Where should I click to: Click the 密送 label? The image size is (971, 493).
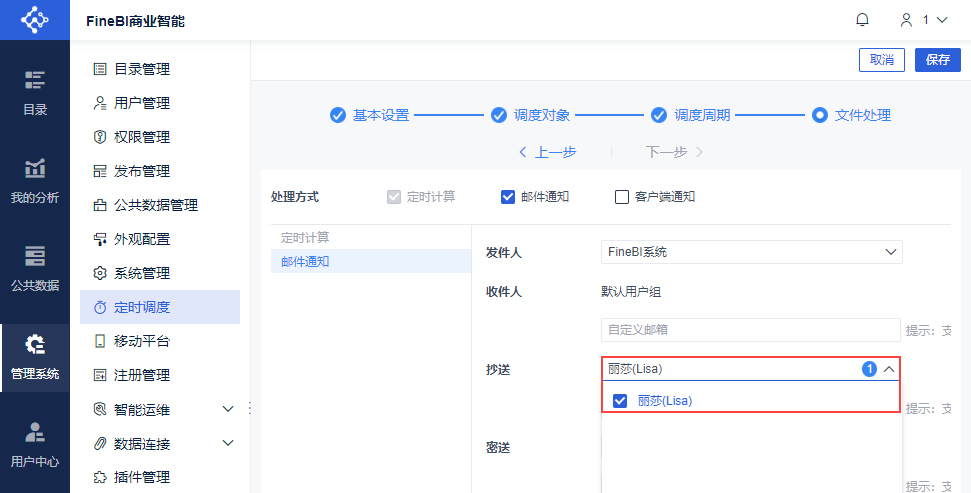(498, 447)
